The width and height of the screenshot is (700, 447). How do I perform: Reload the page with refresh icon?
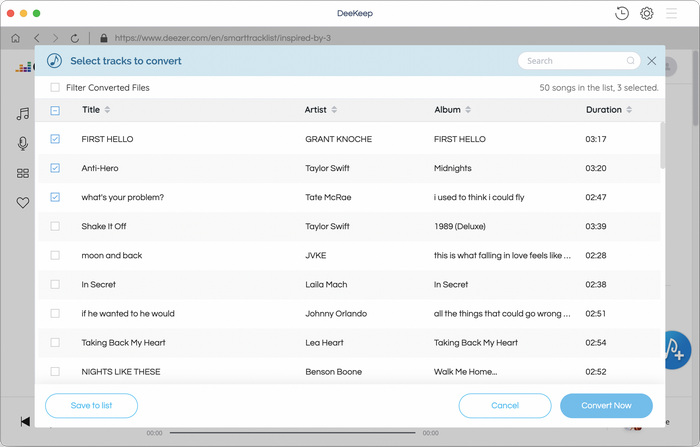pyautogui.click(x=75, y=38)
